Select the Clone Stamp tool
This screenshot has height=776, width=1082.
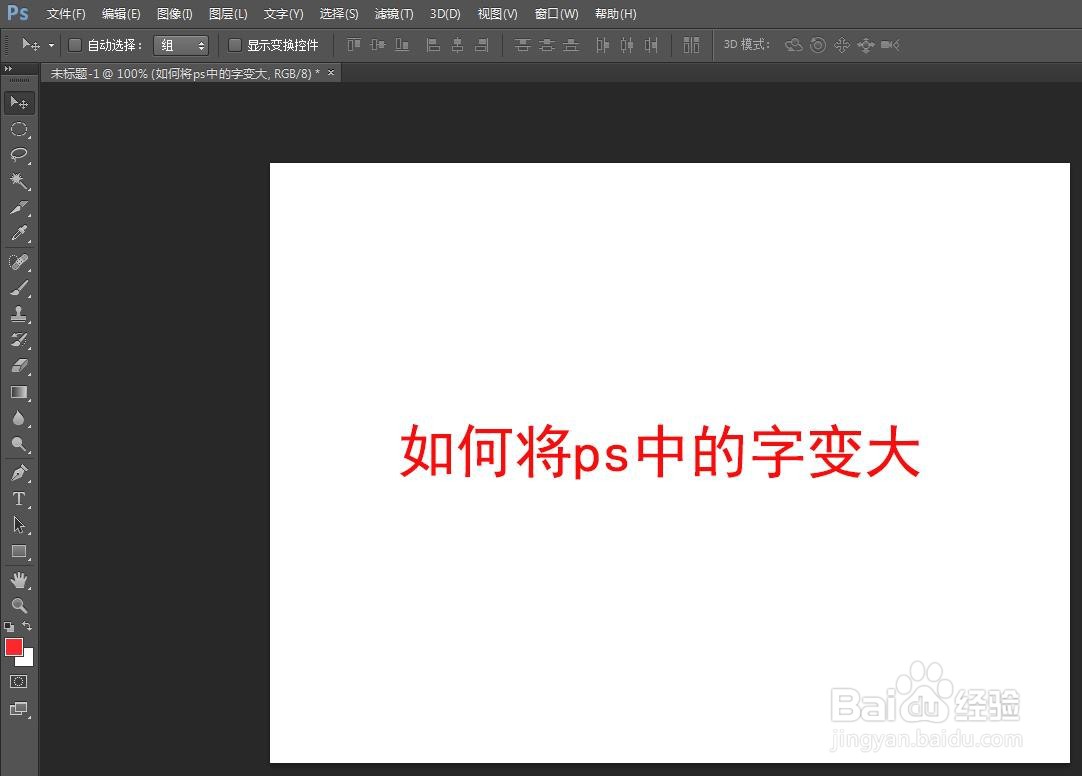[19, 314]
